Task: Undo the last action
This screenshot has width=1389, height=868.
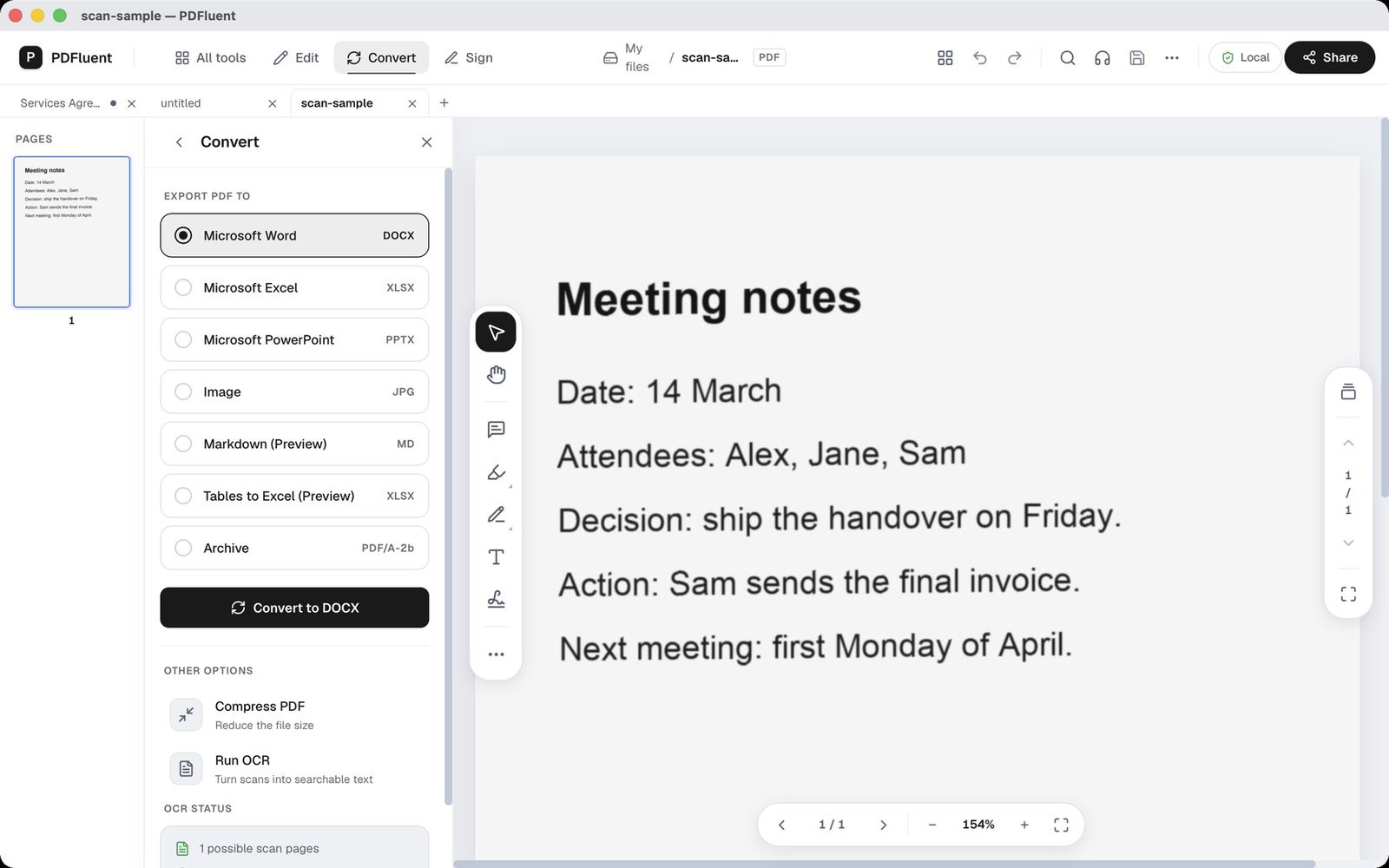Action: pos(980,57)
